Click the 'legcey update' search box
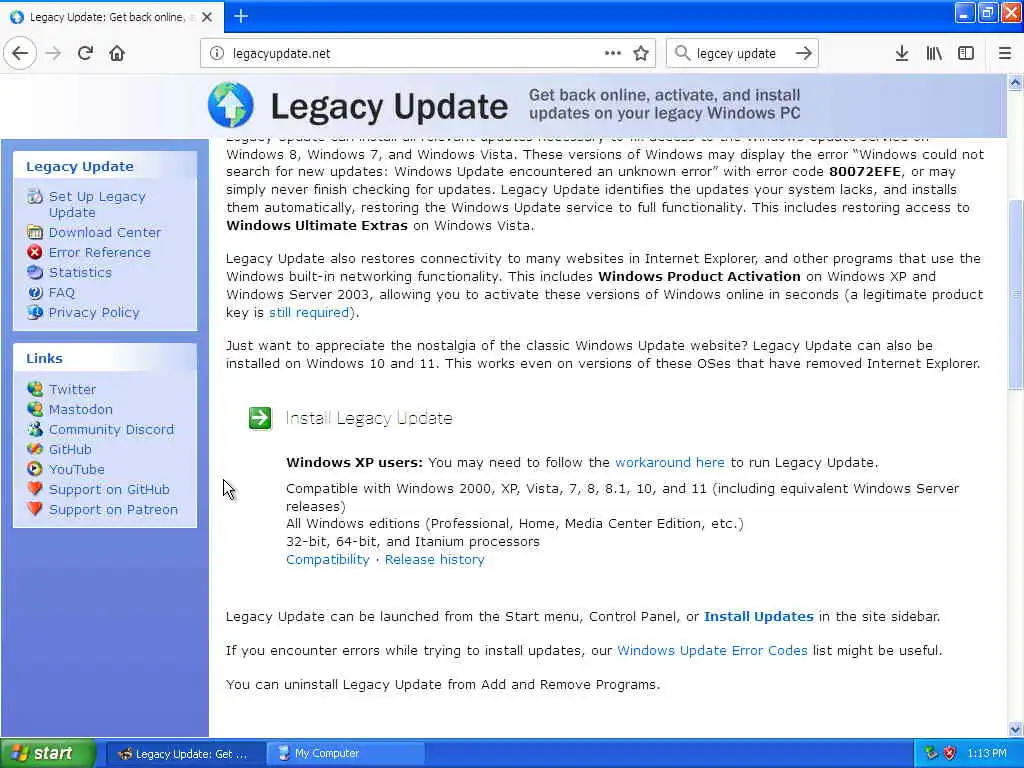The width and height of the screenshot is (1024, 768). coord(742,54)
